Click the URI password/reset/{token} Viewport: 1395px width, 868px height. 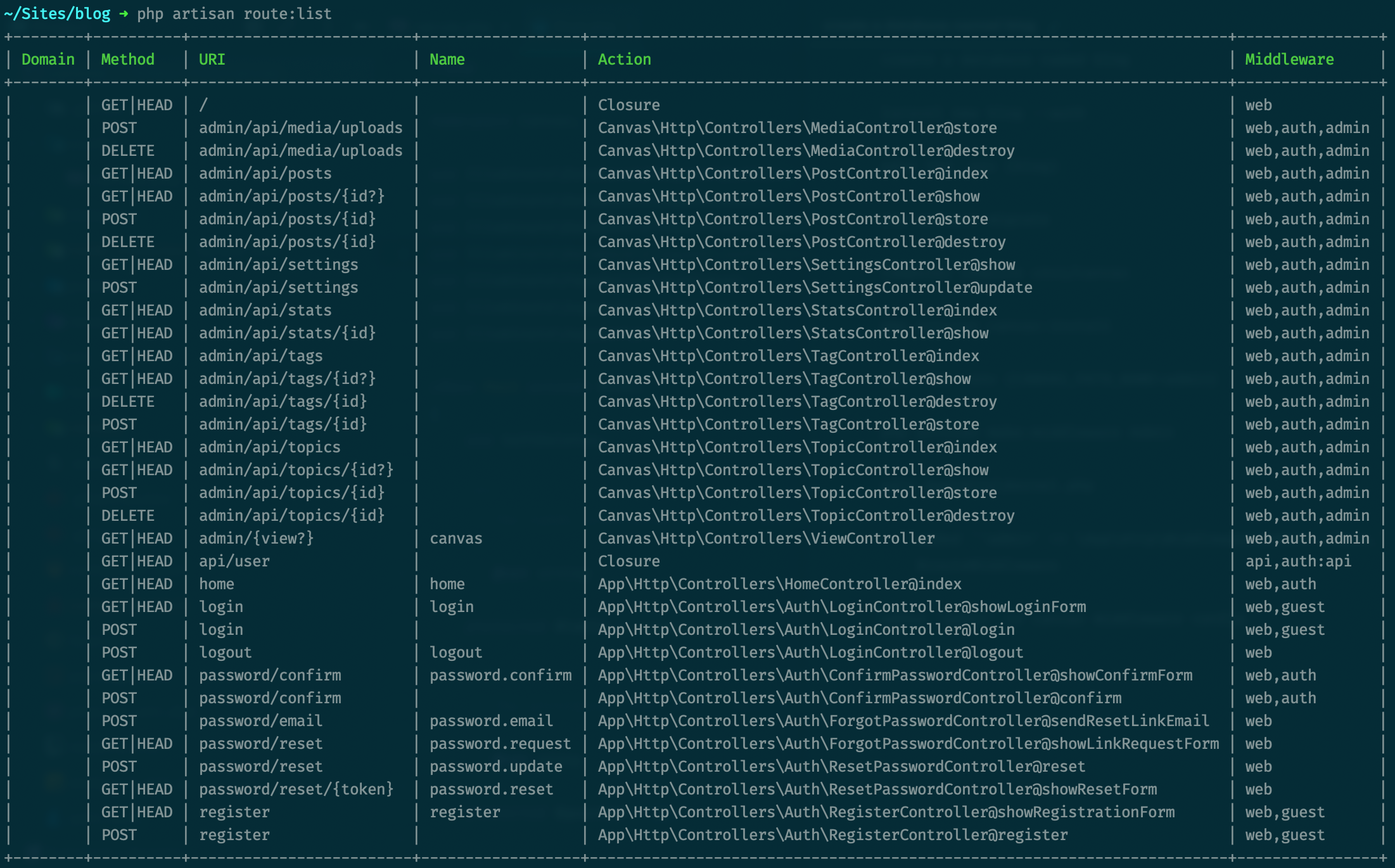point(296,789)
